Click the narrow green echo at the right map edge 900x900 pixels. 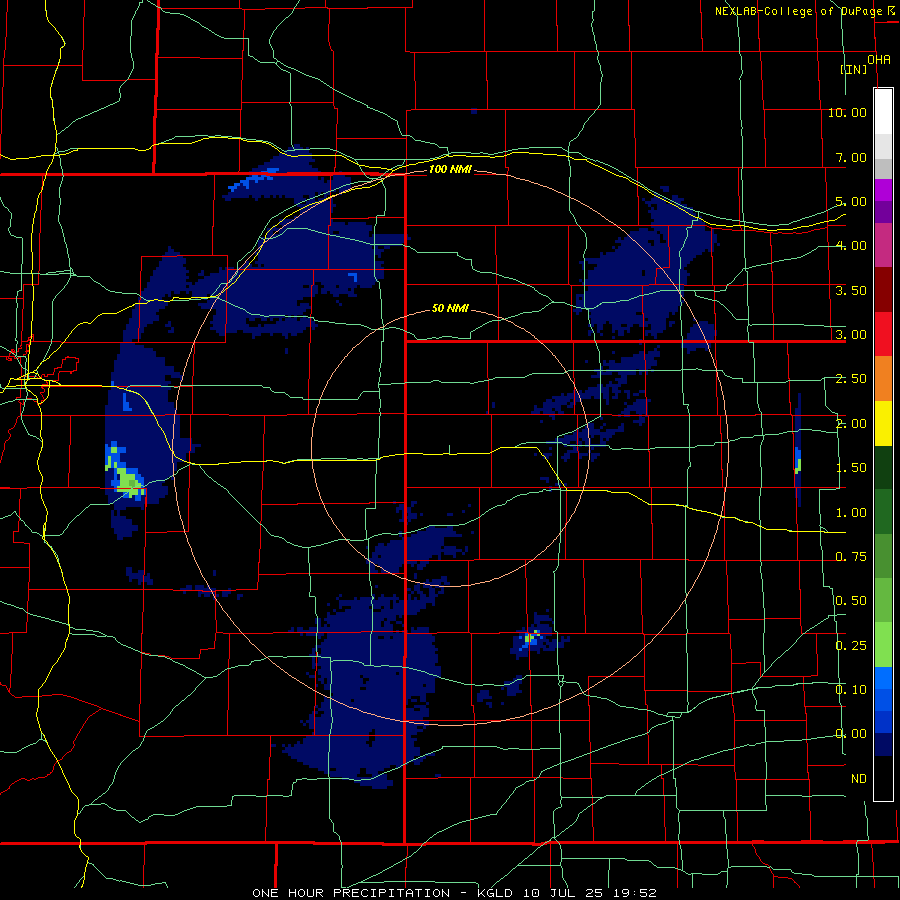coord(798,464)
